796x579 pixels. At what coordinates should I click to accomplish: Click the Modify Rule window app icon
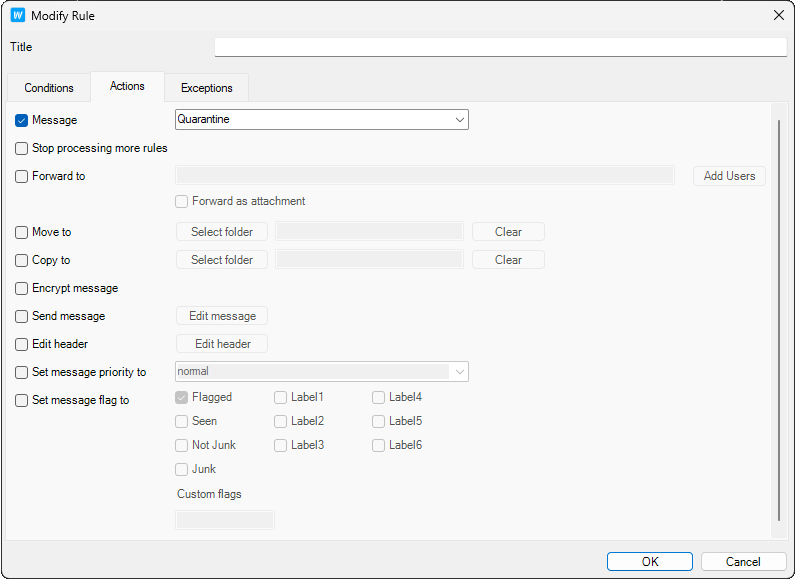tap(18, 15)
